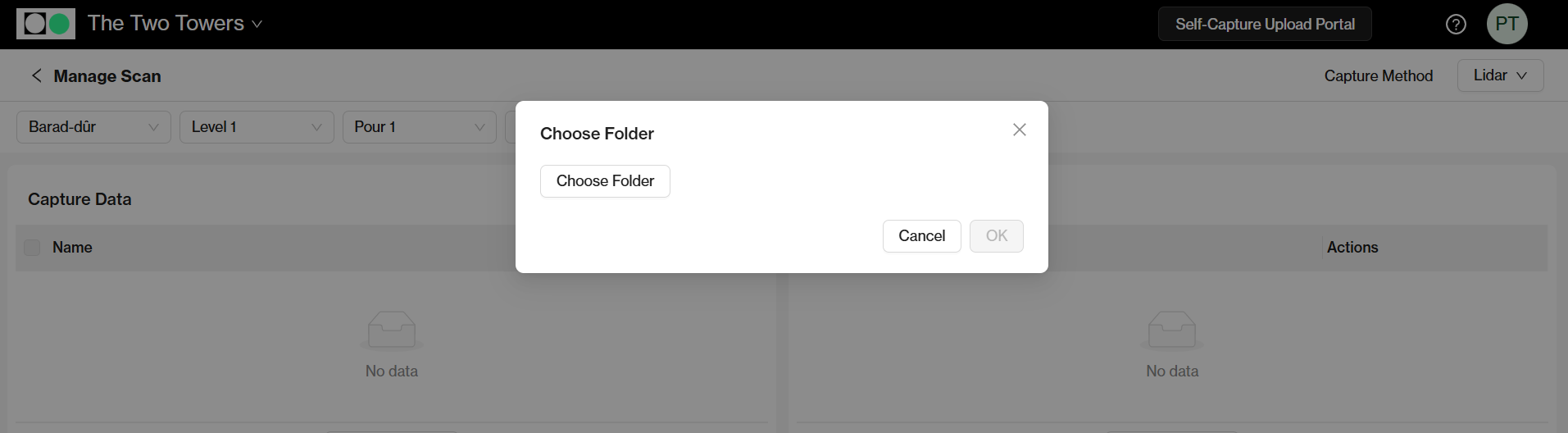Click the Name column header
The image size is (1568, 433).
click(72, 248)
